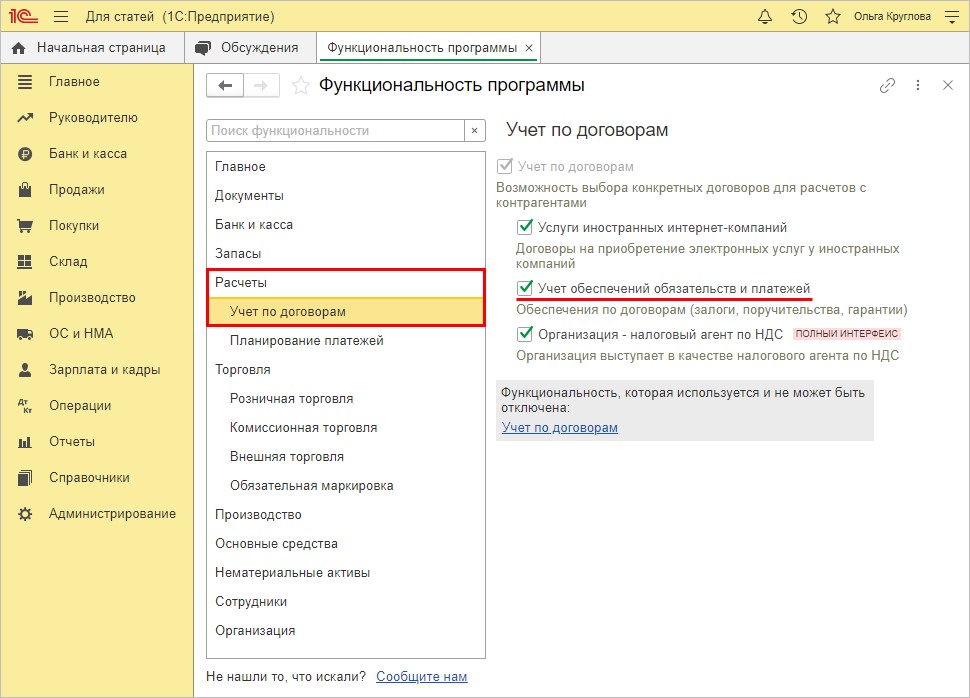The image size is (970, 698).
Task: Toggle Организация - налоговый агент по НДС checkbox
Action: [525, 334]
